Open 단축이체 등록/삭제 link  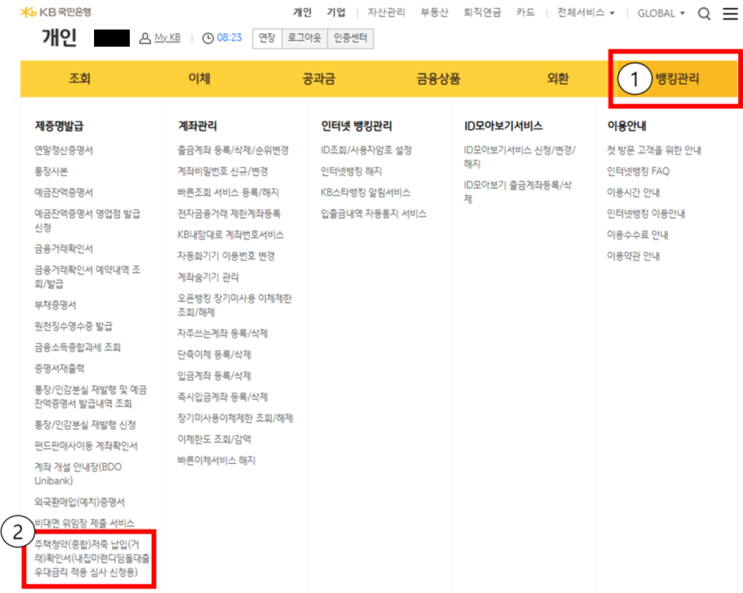coord(214,355)
